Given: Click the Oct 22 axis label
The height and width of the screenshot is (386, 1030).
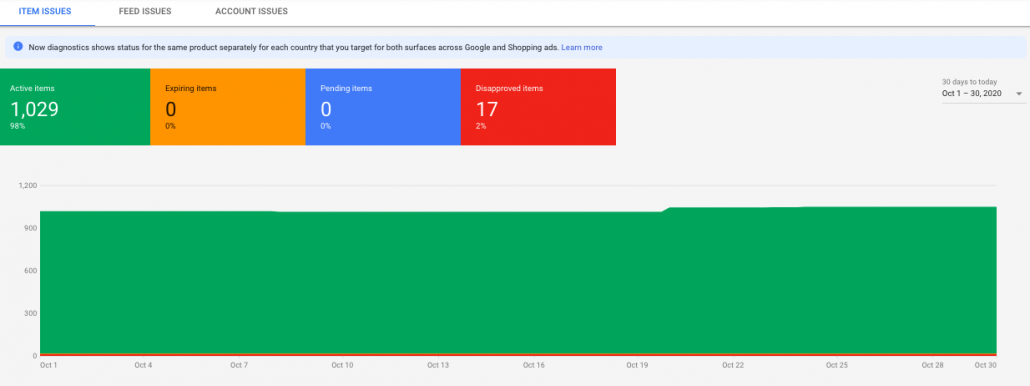Looking at the screenshot, I should tap(732, 365).
